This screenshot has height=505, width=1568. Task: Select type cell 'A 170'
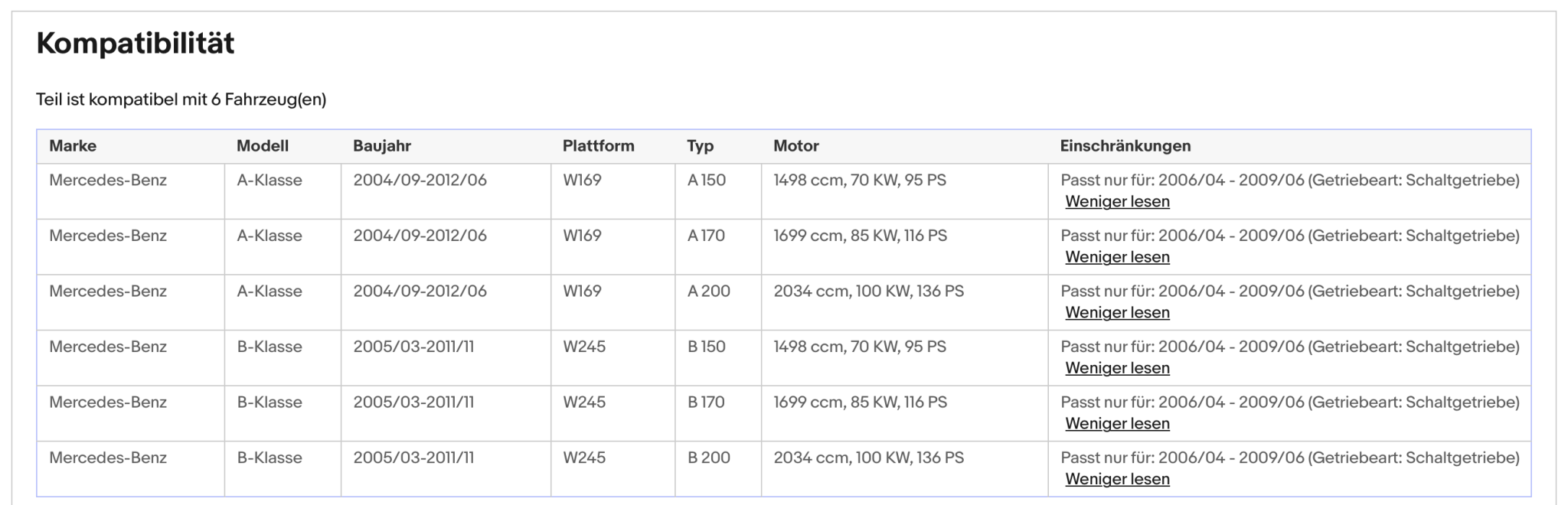pos(706,236)
